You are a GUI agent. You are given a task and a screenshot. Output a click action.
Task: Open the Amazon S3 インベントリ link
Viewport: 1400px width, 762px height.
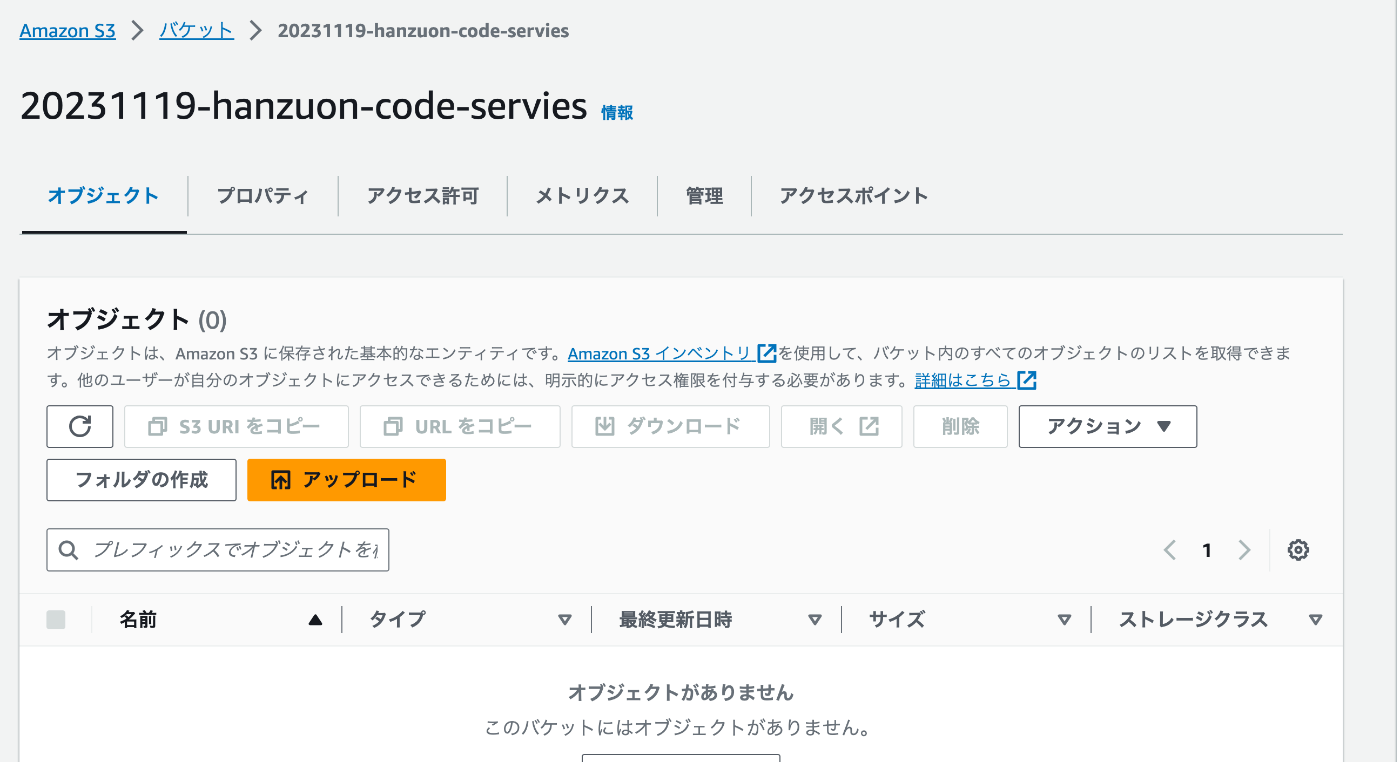[x=660, y=353]
